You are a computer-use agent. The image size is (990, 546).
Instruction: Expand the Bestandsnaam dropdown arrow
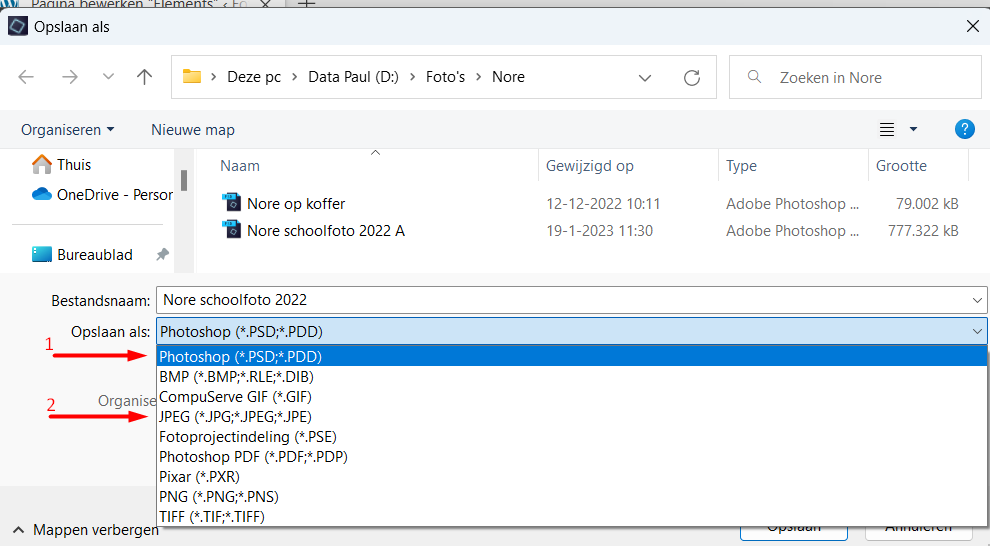[x=977, y=300]
